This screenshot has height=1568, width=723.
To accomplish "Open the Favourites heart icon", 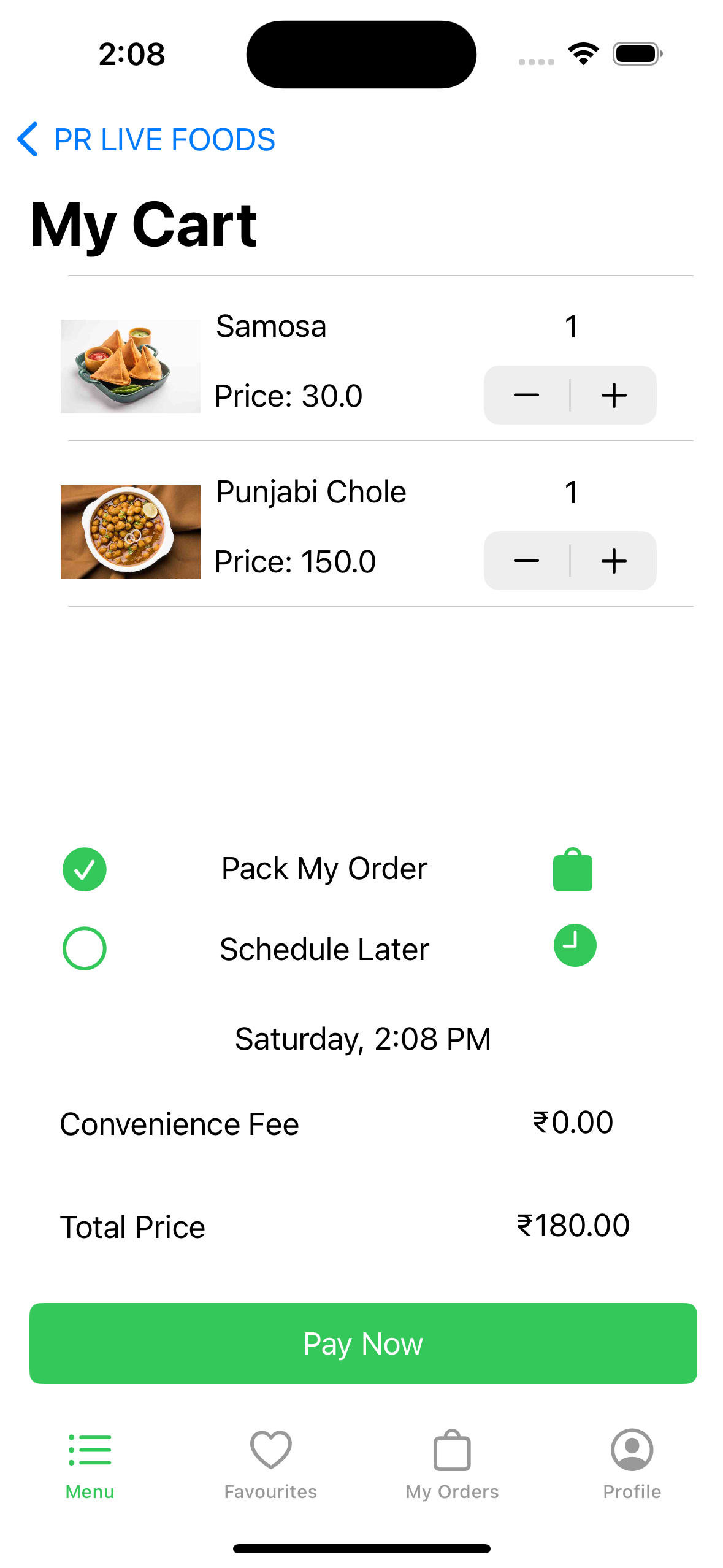I will [x=270, y=1450].
